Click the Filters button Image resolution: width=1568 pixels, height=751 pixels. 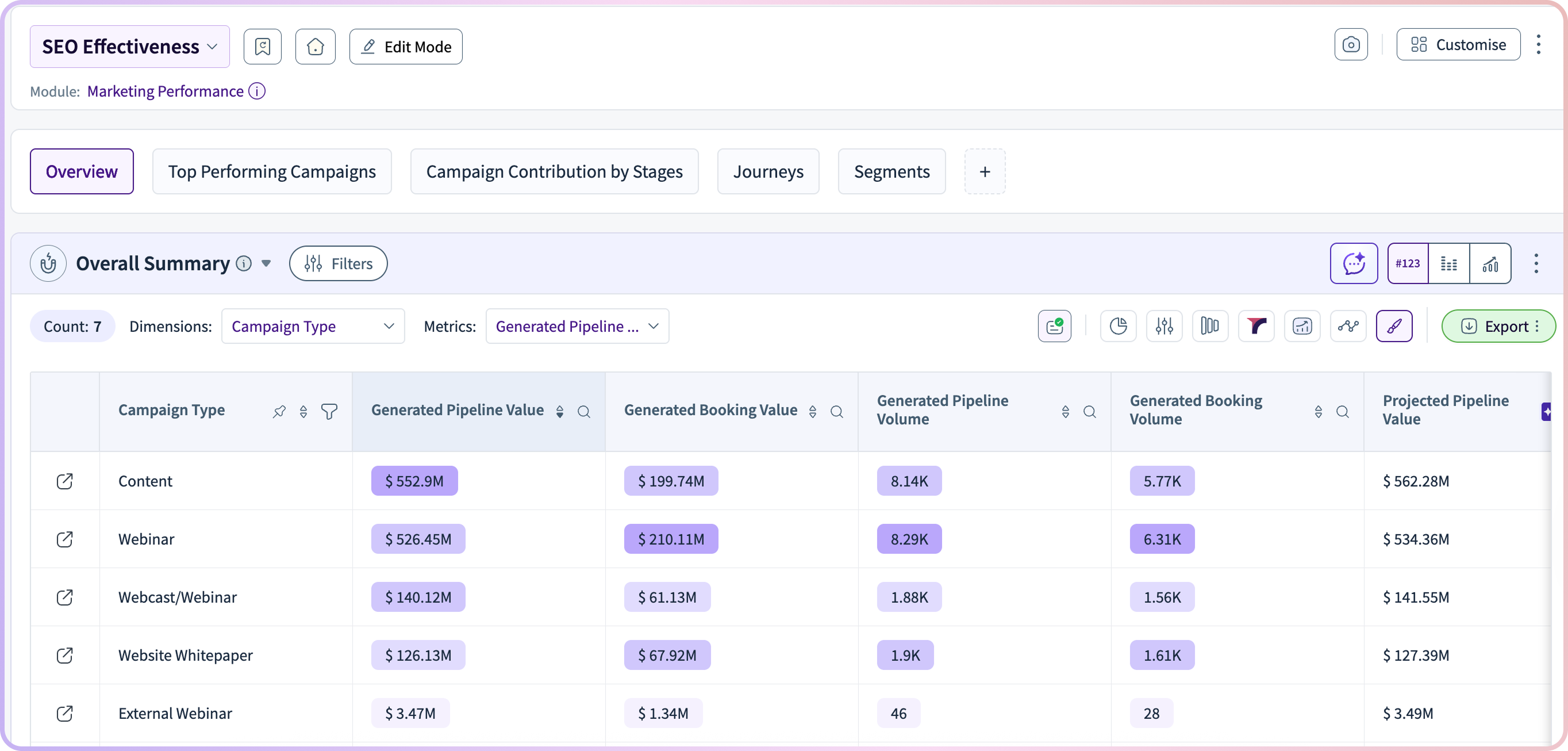pos(339,264)
